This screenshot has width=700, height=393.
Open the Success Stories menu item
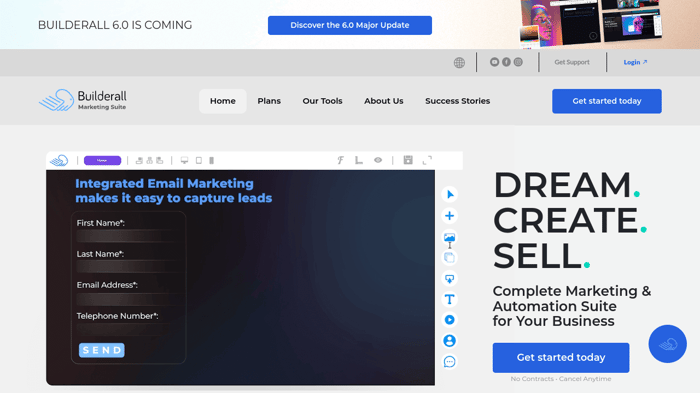coord(458,101)
